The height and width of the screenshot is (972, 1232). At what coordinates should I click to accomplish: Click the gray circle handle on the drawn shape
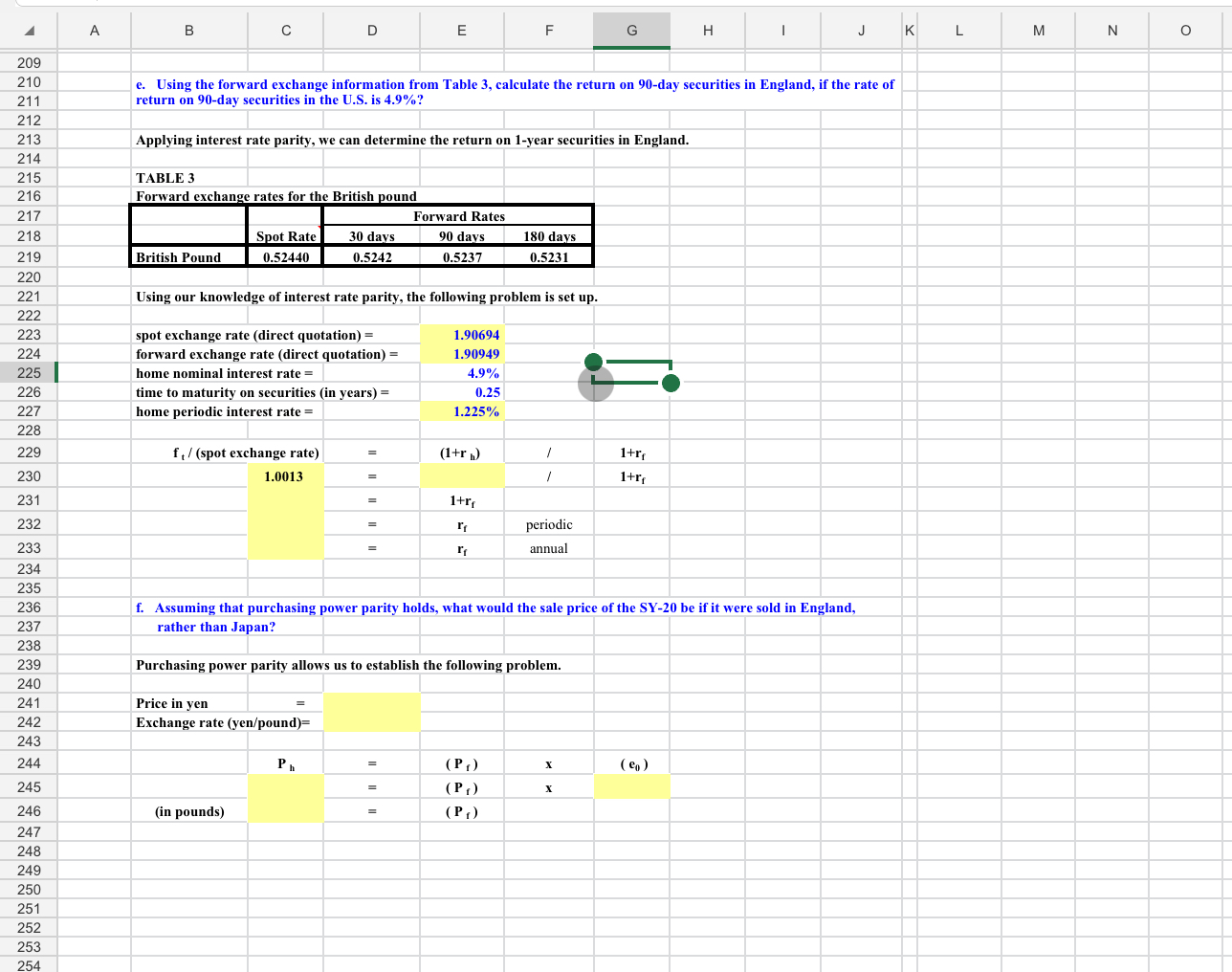(595, 385)
